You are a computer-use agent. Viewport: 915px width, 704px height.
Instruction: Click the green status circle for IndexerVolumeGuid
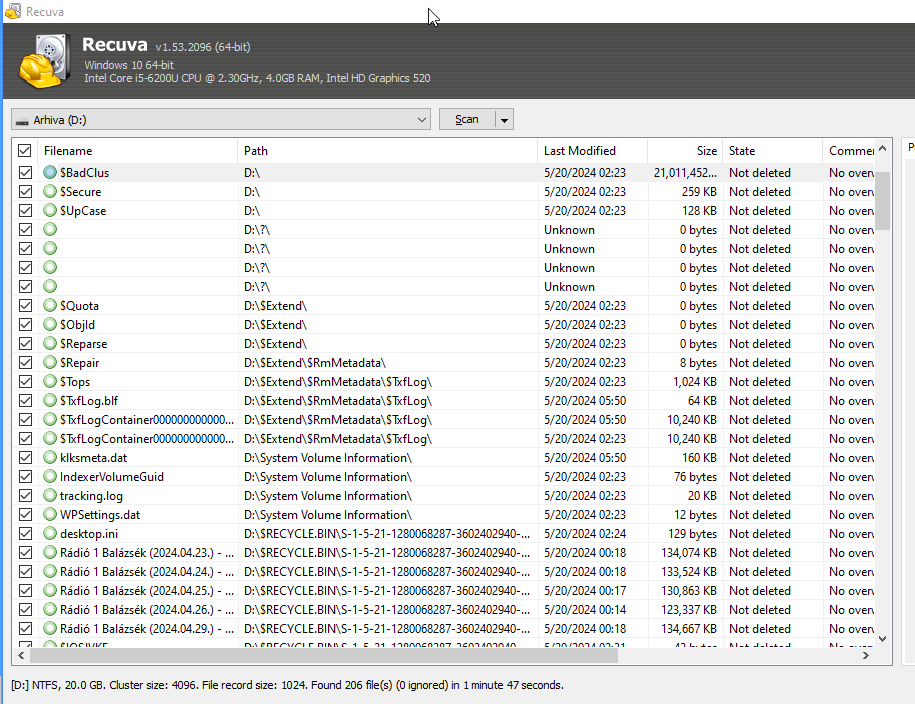point(50,476)
